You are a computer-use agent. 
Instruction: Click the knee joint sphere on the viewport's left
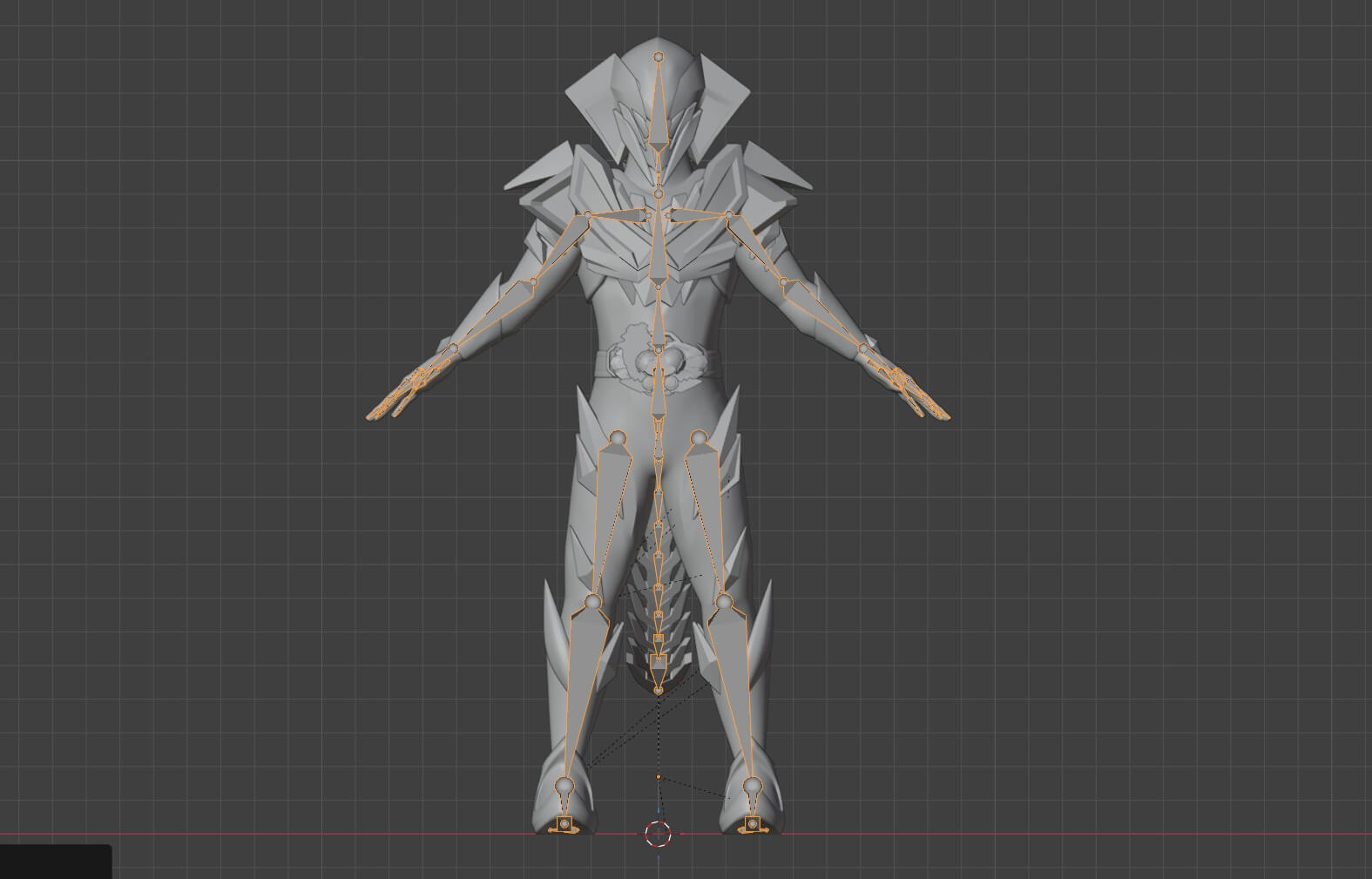(593, 601)
